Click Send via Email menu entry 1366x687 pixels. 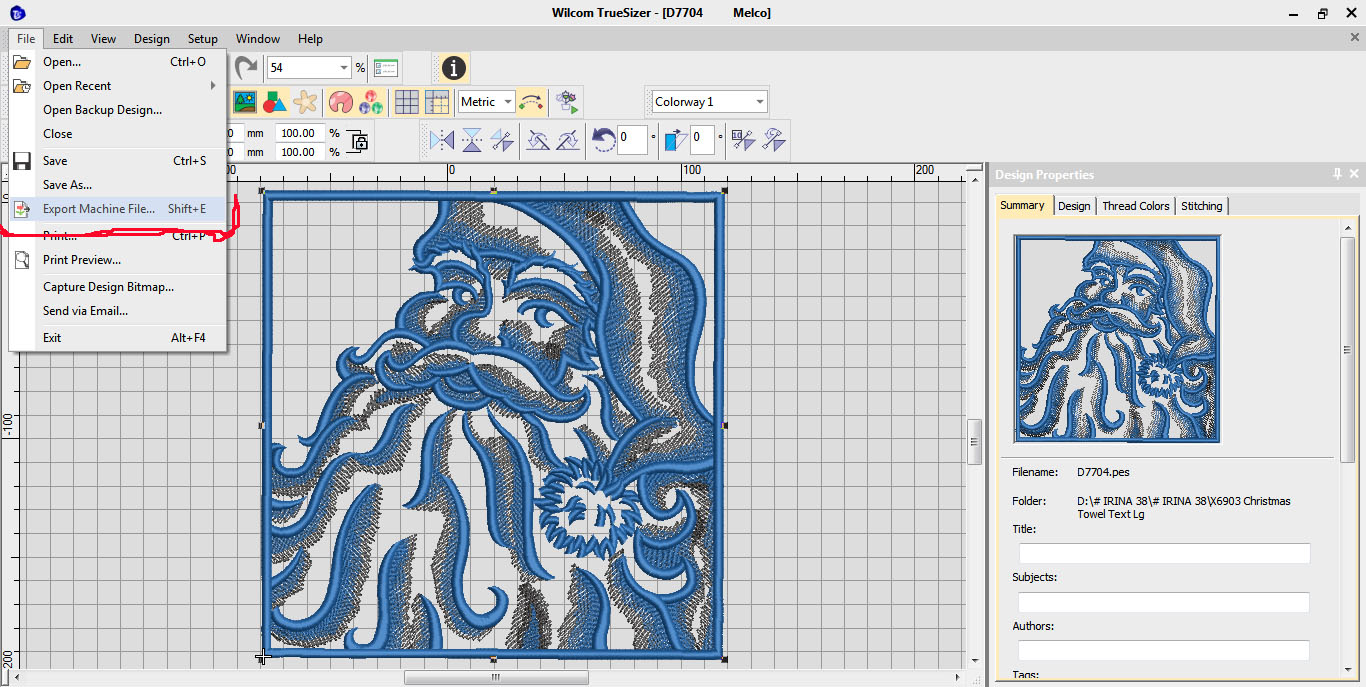[85, 311]
